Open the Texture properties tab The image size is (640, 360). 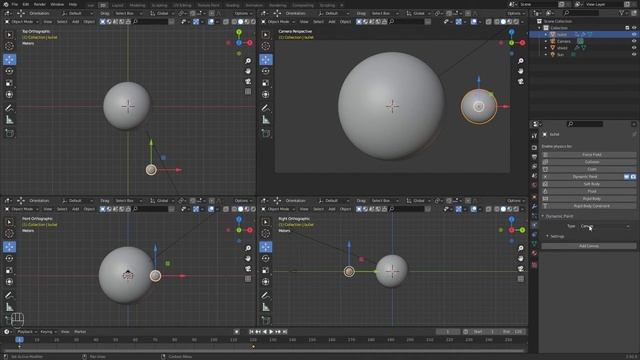(534, 264)
